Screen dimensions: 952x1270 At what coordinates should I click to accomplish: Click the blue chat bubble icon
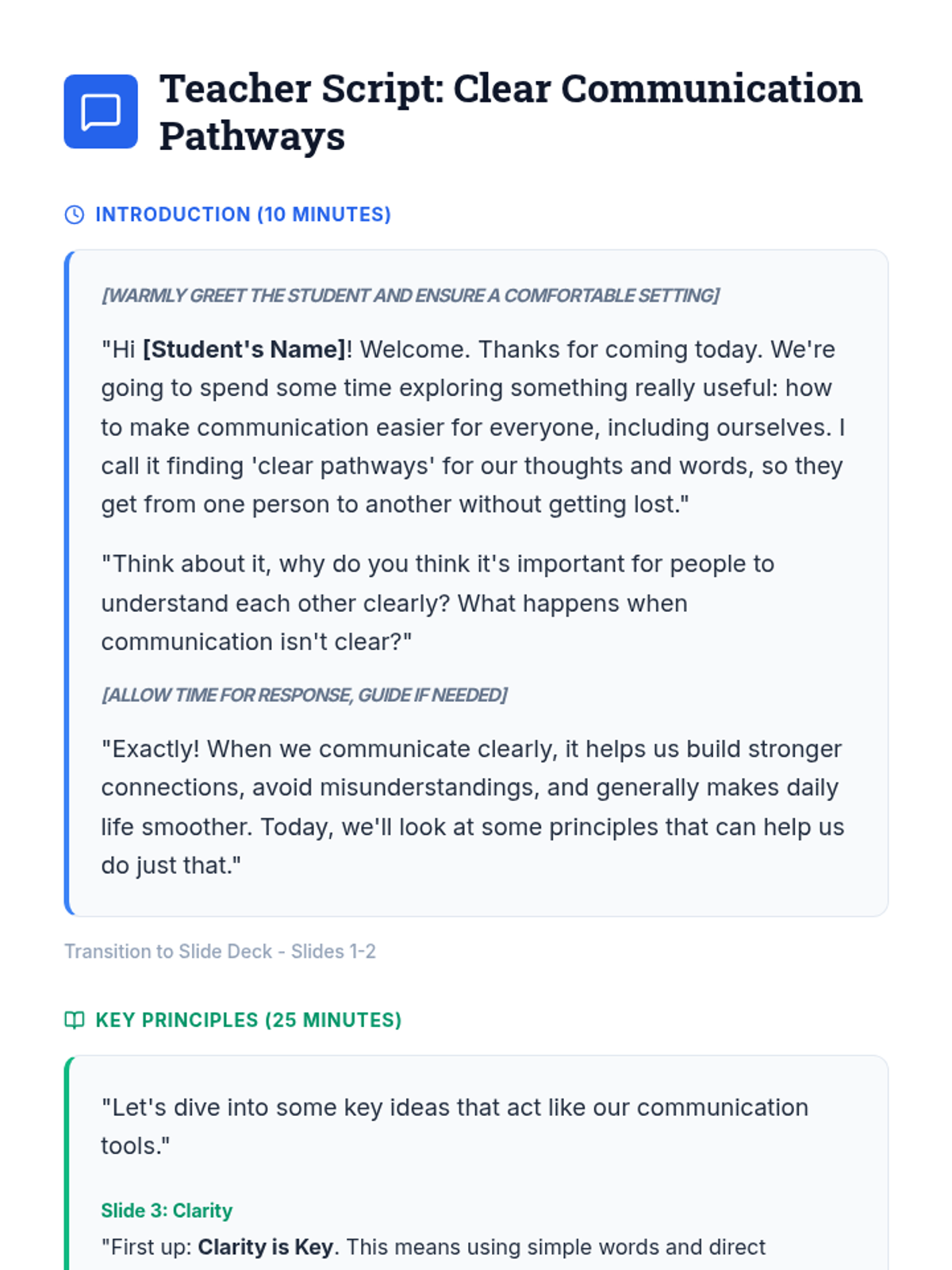tap(101, 112)
